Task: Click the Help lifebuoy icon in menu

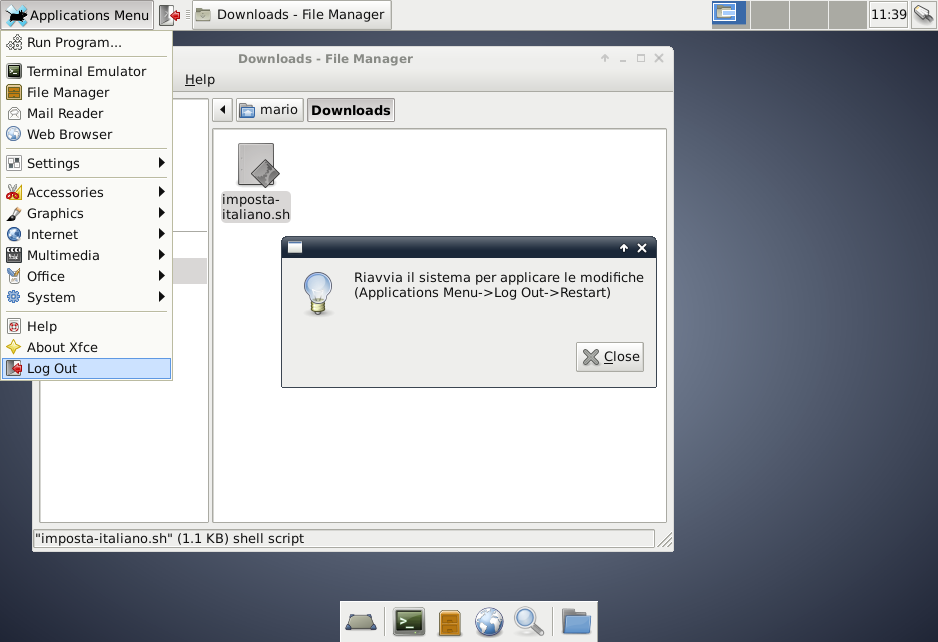Action: coord(14,326)
